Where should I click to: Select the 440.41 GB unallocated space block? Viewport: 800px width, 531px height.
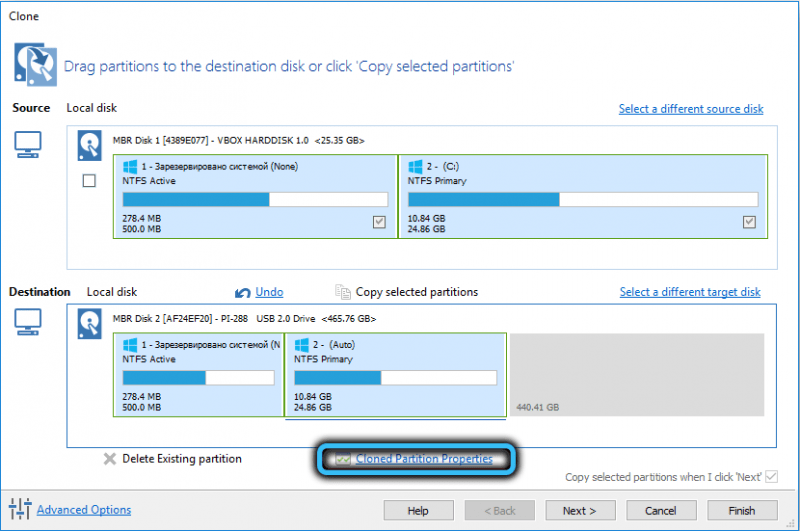click(x=637, y=375)
